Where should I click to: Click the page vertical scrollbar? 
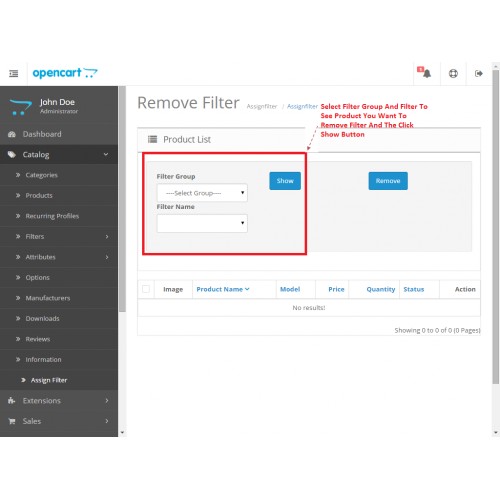(496, 227)
